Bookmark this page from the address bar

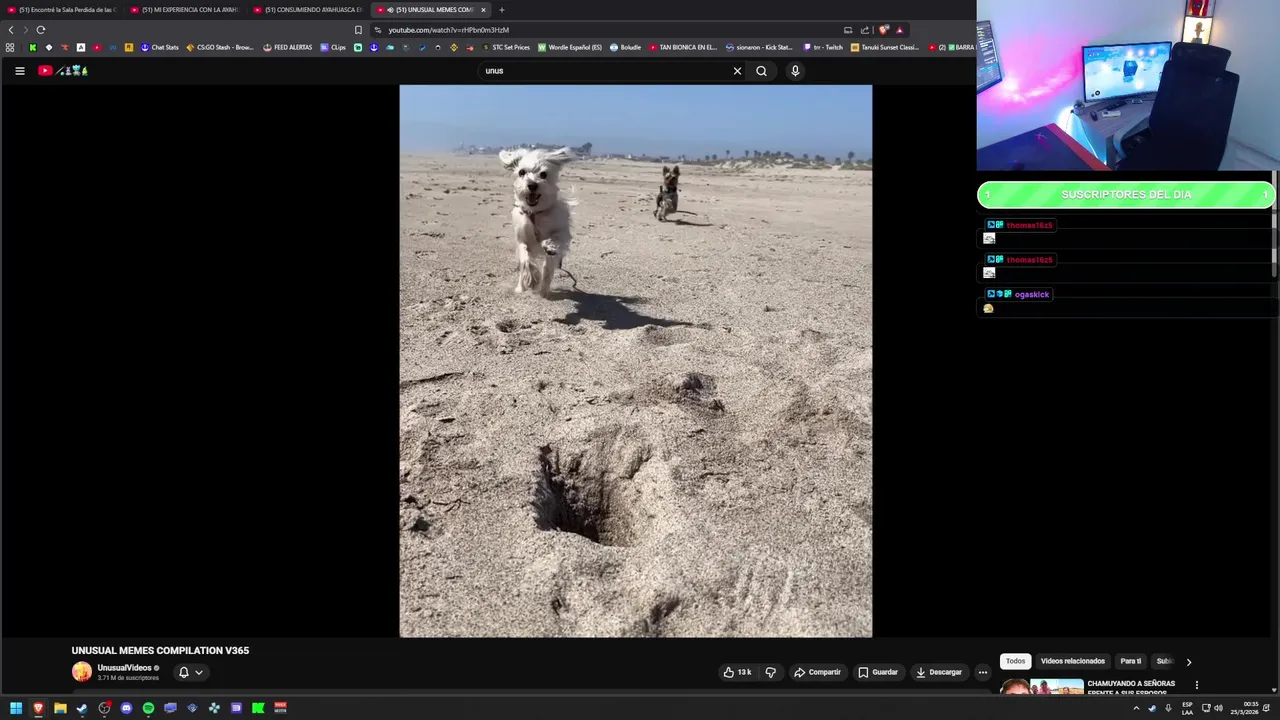point(358,30)
